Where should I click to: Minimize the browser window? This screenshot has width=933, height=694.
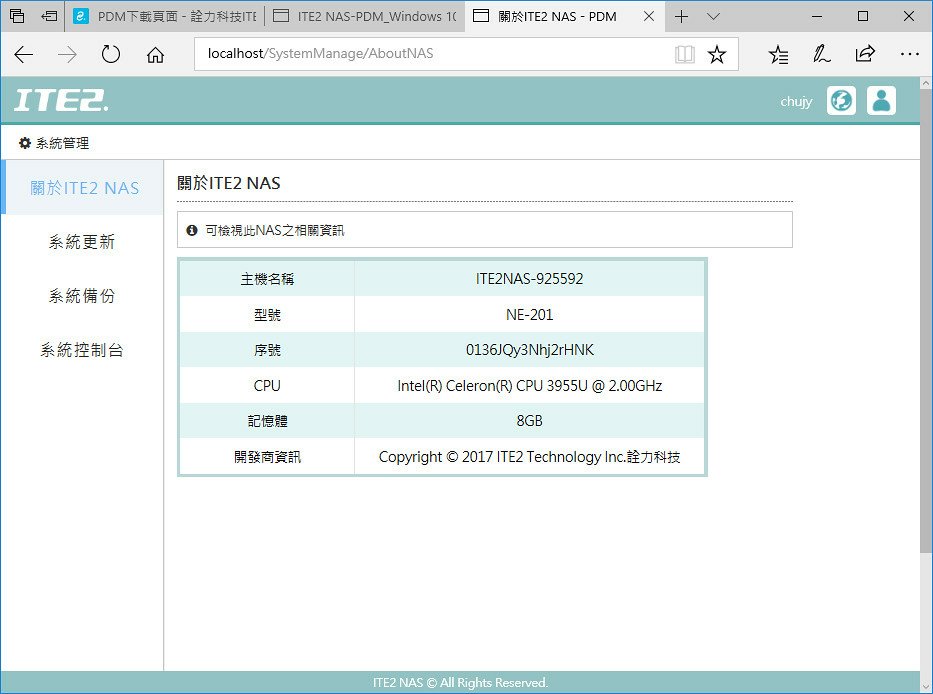tap(817, 16)
